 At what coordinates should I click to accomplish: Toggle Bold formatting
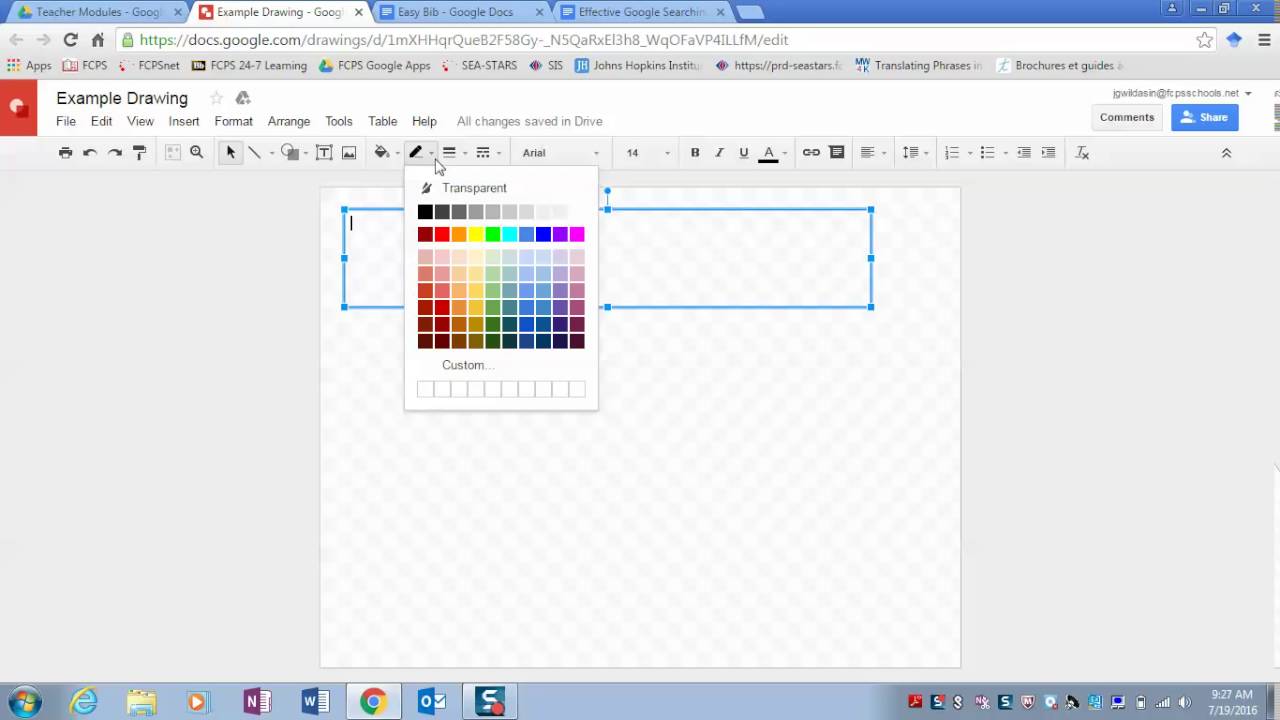[x=695, y=153]
